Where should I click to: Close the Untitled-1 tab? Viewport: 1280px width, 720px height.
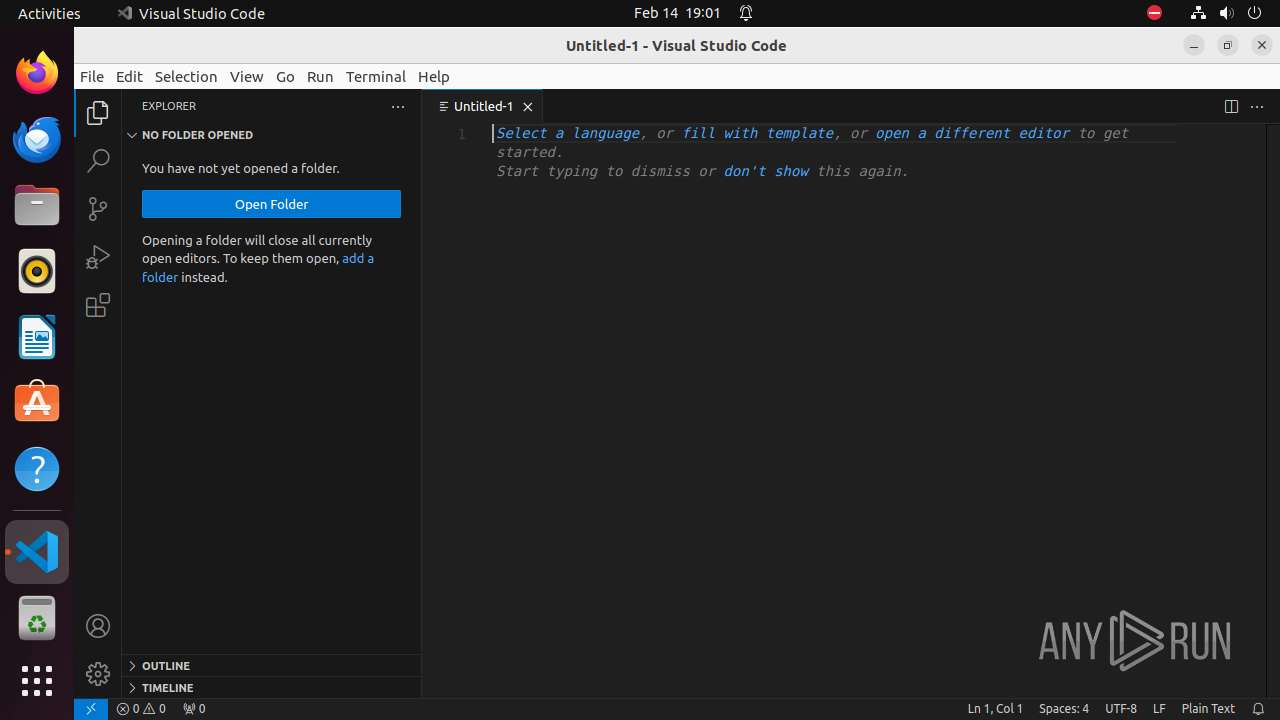click(528, 107)
